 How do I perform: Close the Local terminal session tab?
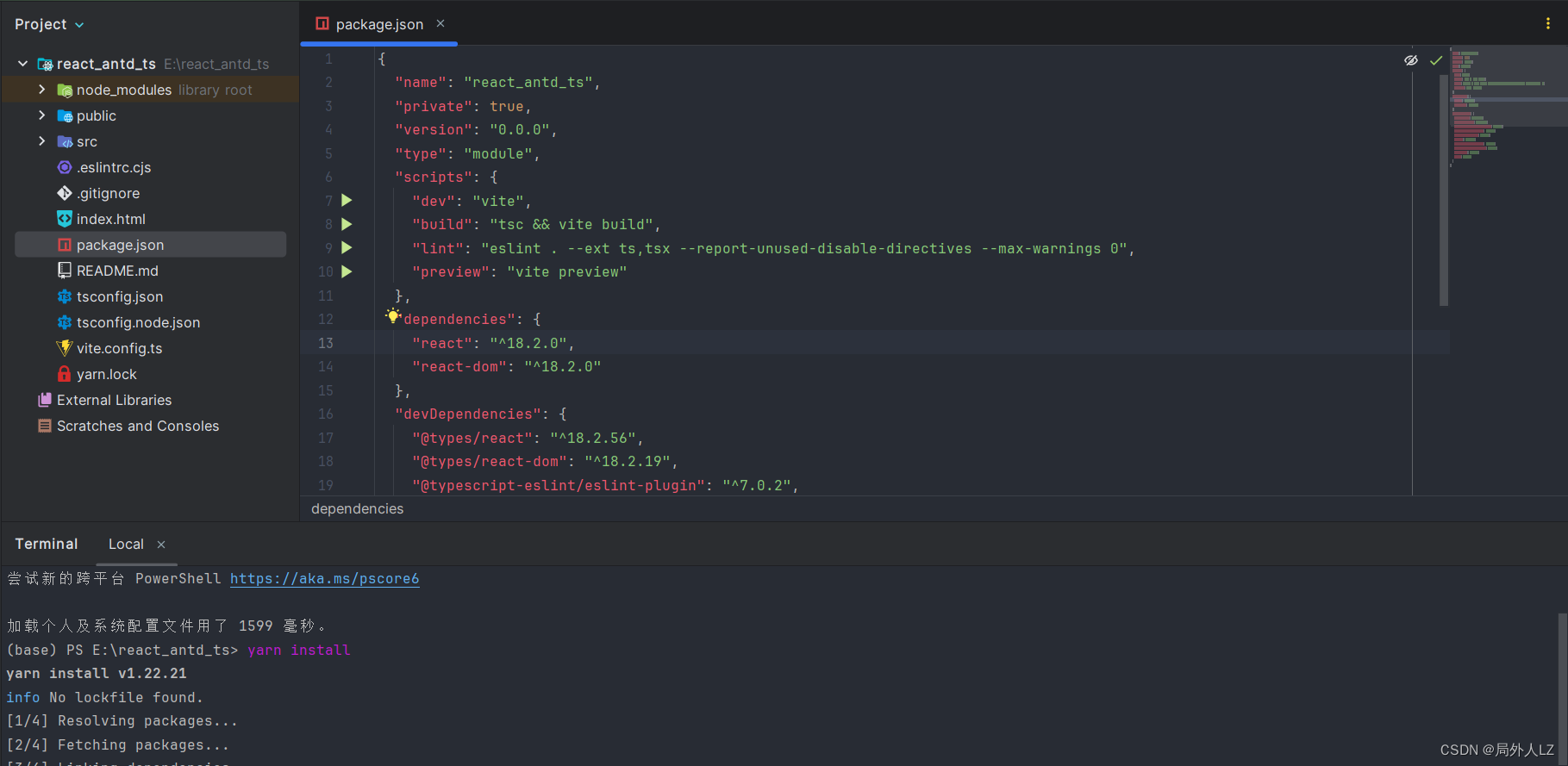[161, 545]
